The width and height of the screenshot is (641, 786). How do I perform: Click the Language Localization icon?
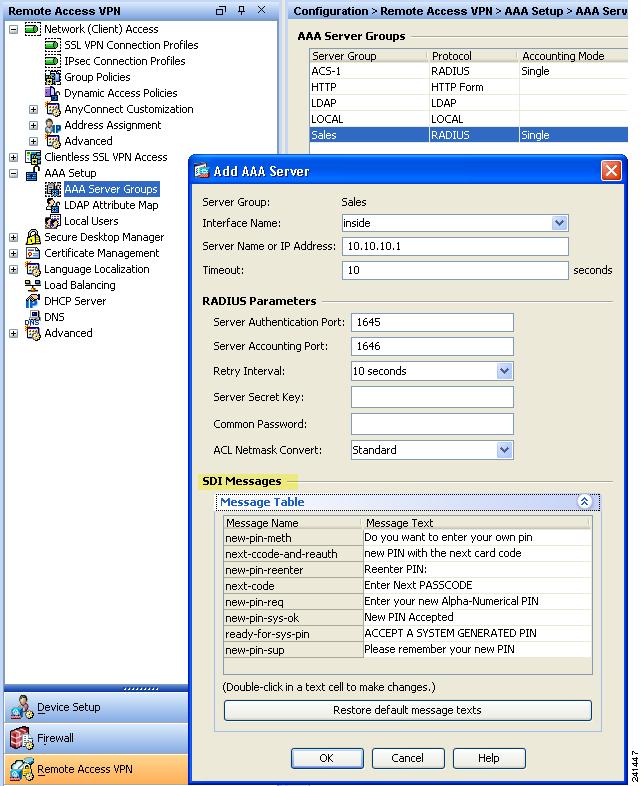tap(33, 269)
